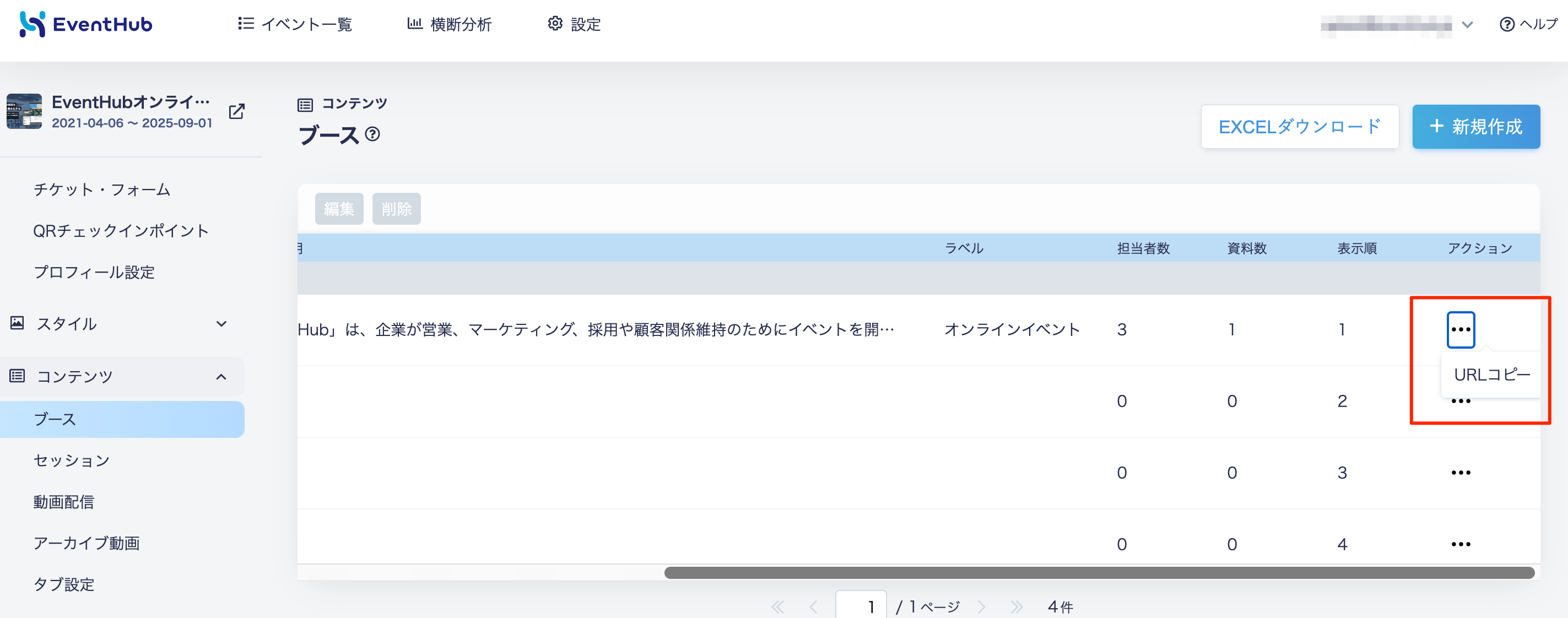Viewport: 1568px width, 618px height.
Task: Open アーカイブ動画 in sidebar
Action: [86, 543]
